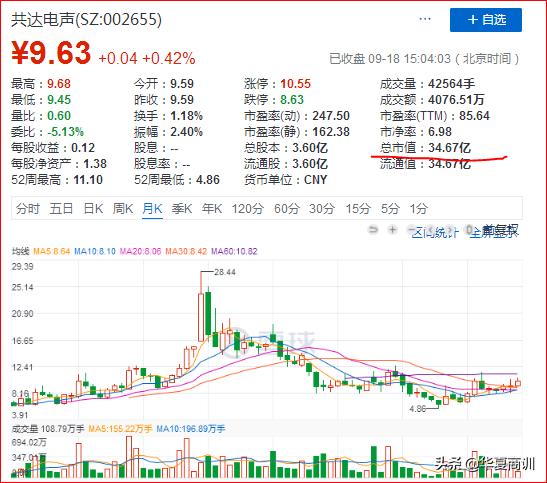547x483 pixels.
Task: Select the 年K yearly candlestick tab
Action: (x=212, y=209)
